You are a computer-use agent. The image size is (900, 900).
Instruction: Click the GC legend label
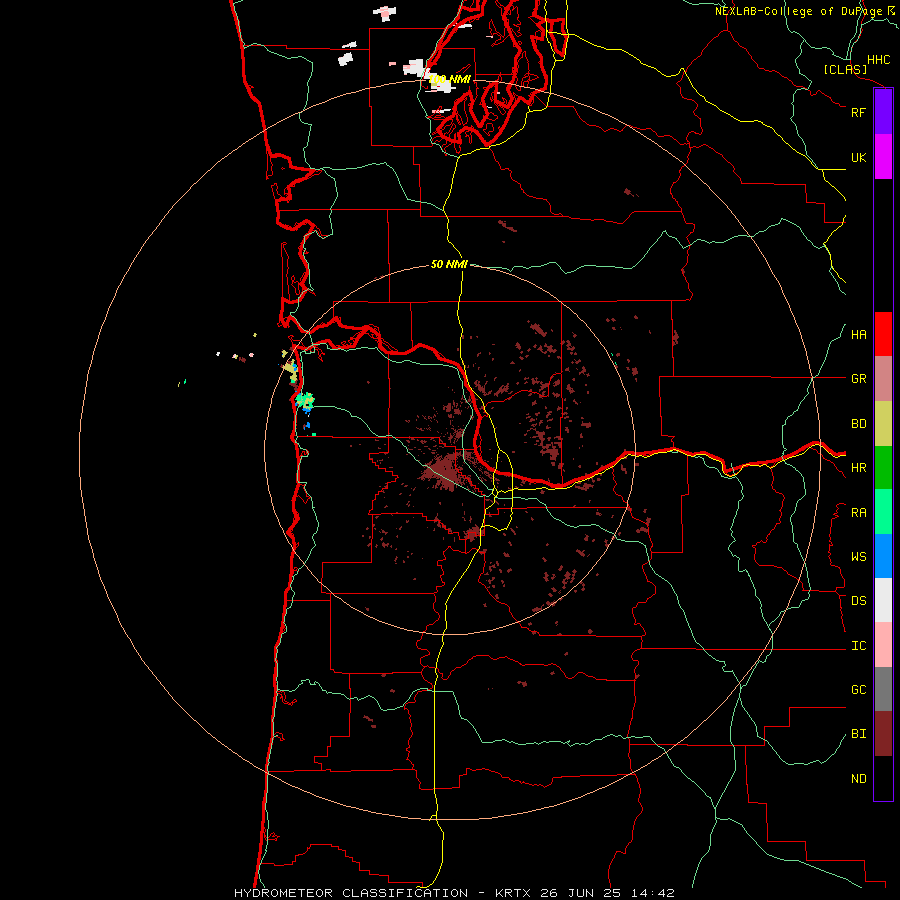[x=858, y=690]
